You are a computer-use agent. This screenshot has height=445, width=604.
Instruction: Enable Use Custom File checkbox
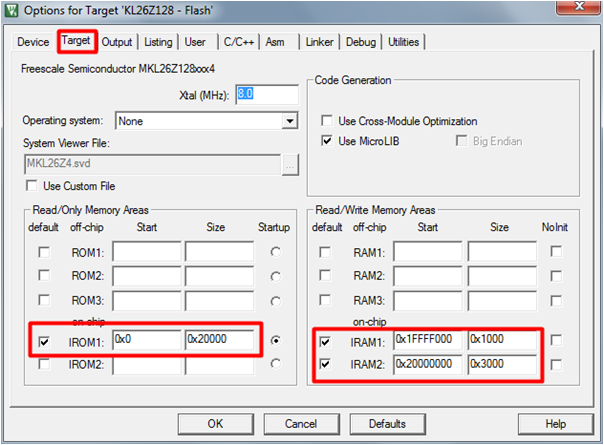32,186
